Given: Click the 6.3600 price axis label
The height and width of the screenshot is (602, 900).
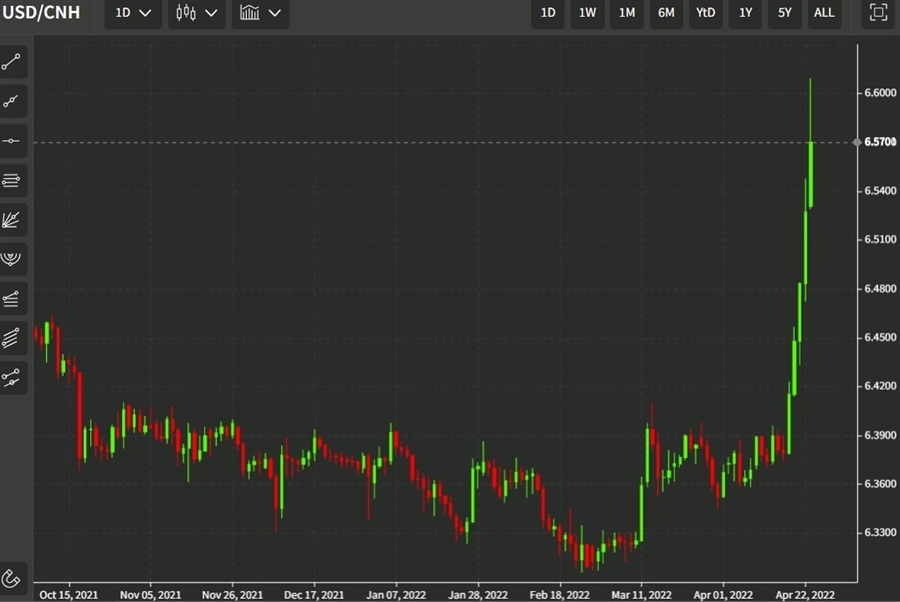Looking at the screenshot, I should tap(880, 484).
